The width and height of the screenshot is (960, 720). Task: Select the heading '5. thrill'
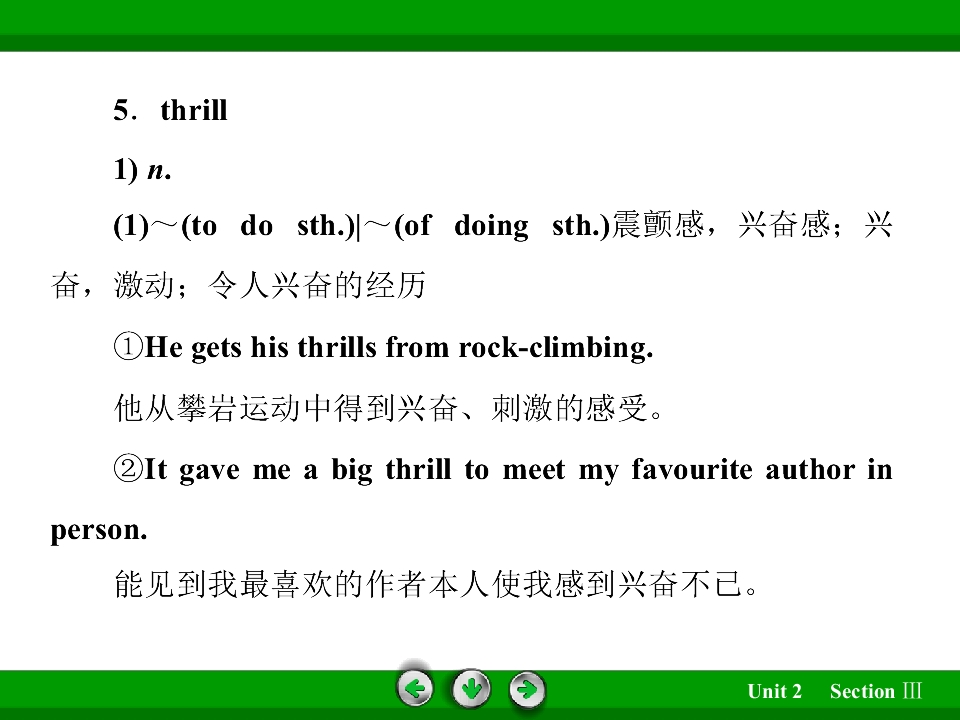[170, 110]
